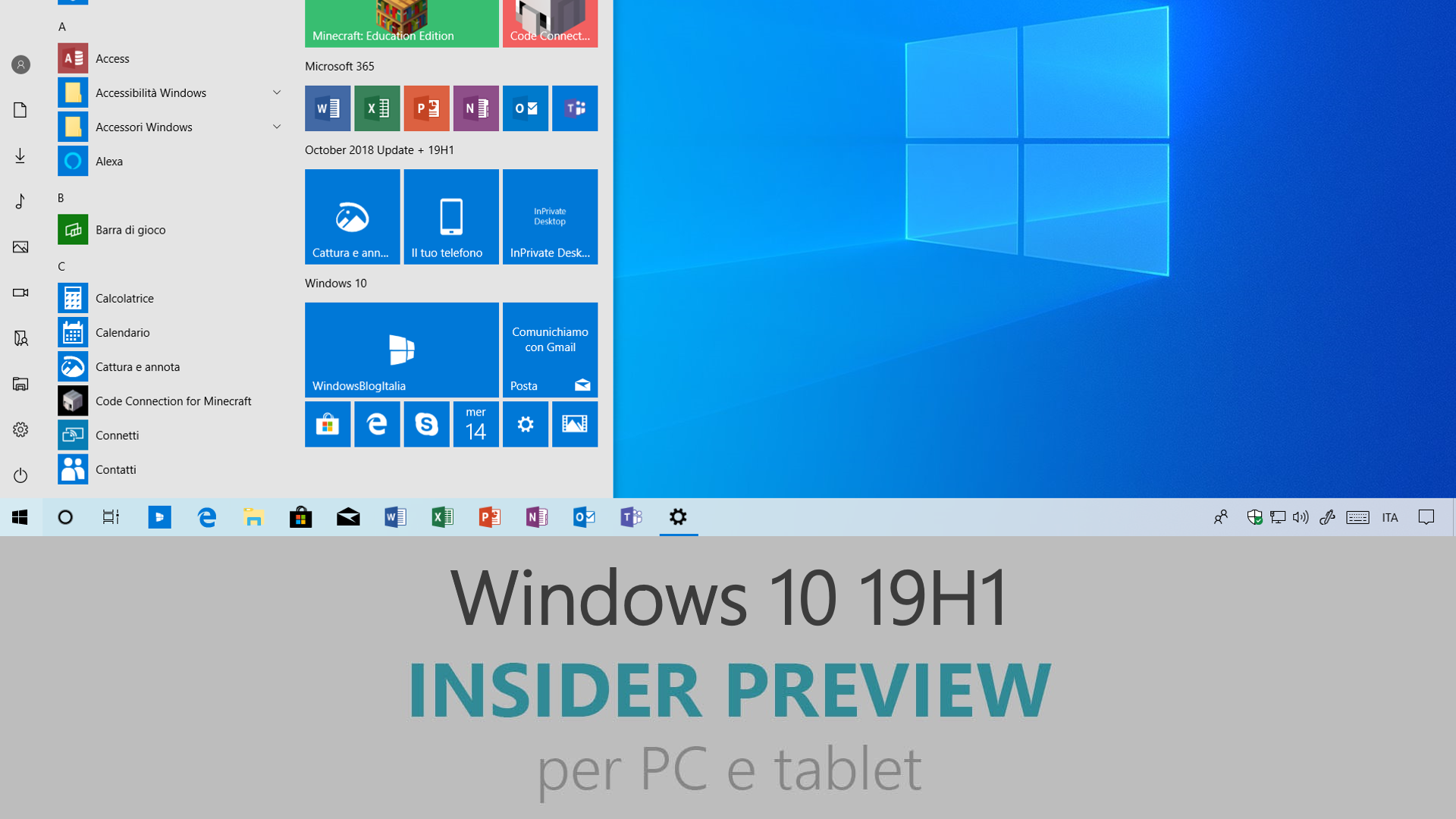Screen dimensions: 1456x819
Task: Open Skype tile in Start menu
Action: click(426, 423)
